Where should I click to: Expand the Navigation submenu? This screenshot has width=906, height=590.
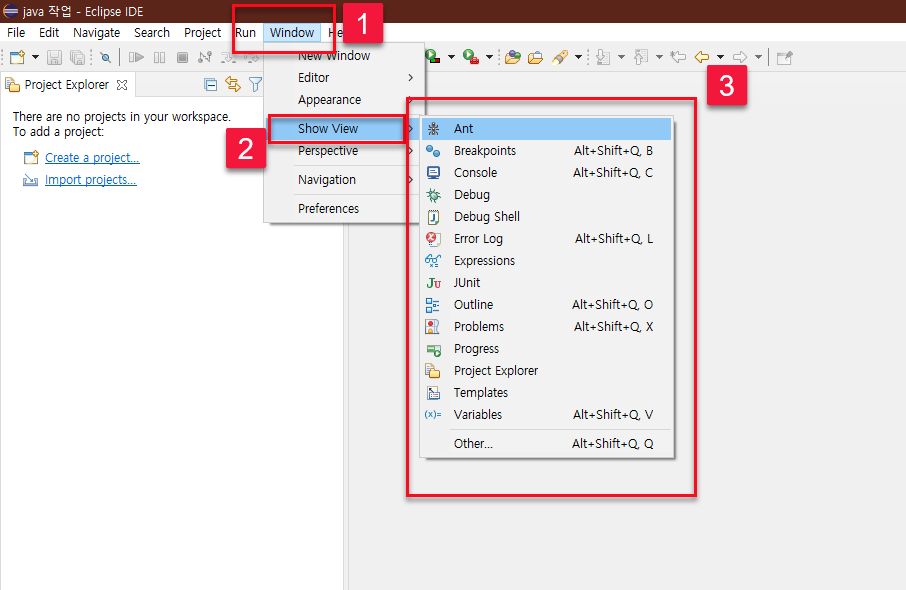click(344, 180)
